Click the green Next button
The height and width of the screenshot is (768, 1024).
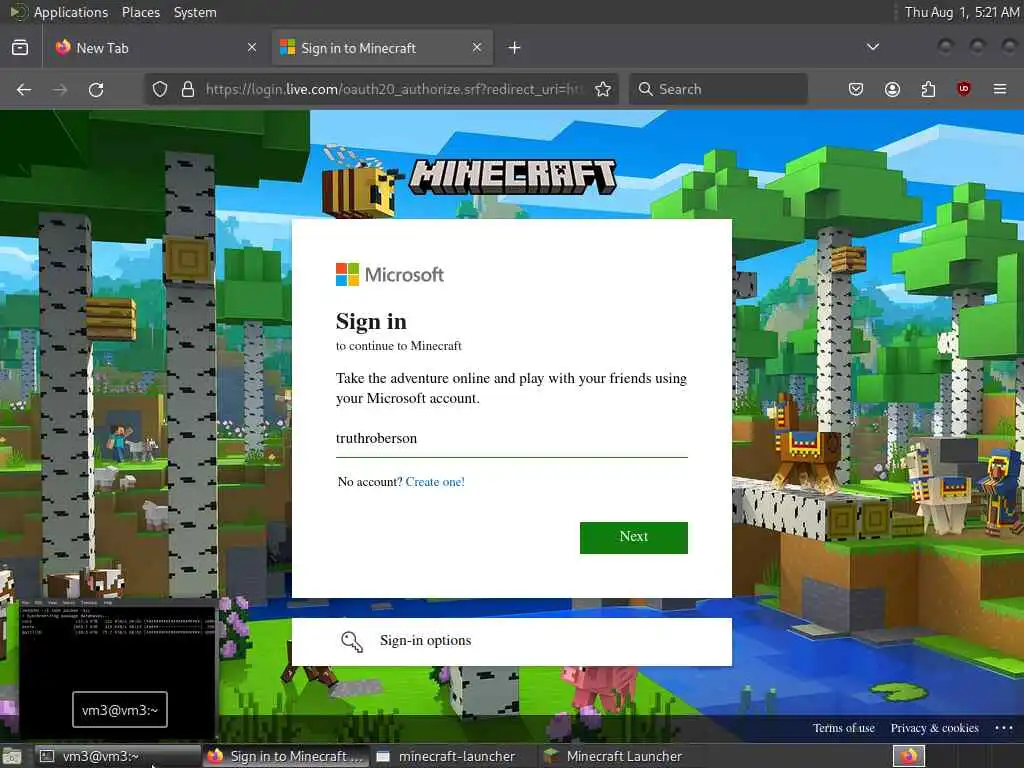pyautogui.click(x=633, y=537)
